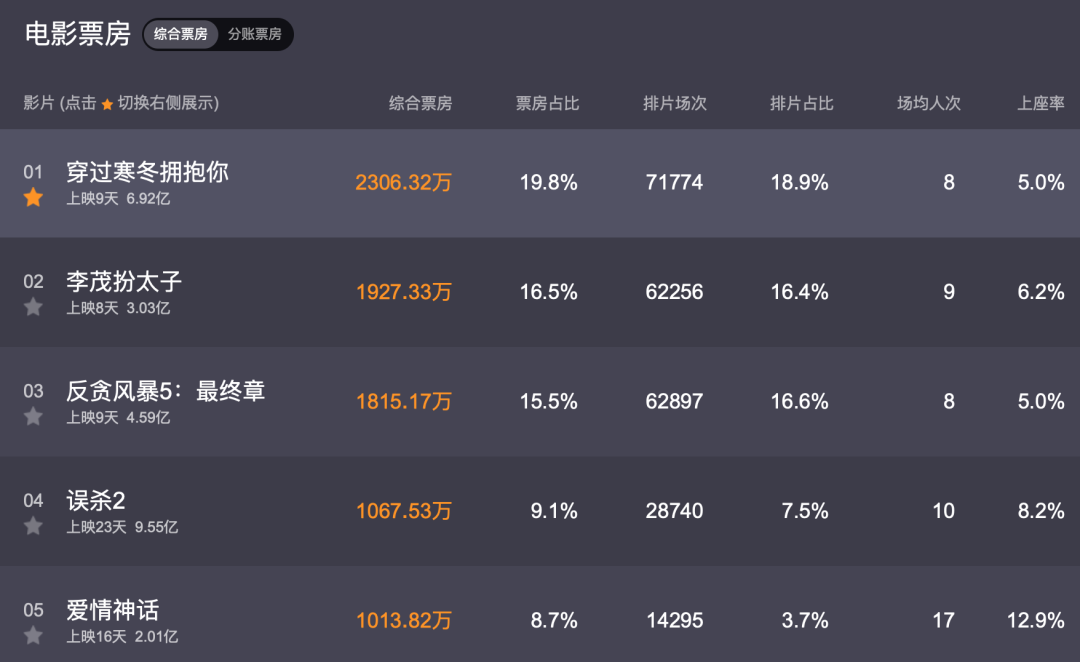
Task: Open the movie title 李茂扮太子
Action: [124, 281]
